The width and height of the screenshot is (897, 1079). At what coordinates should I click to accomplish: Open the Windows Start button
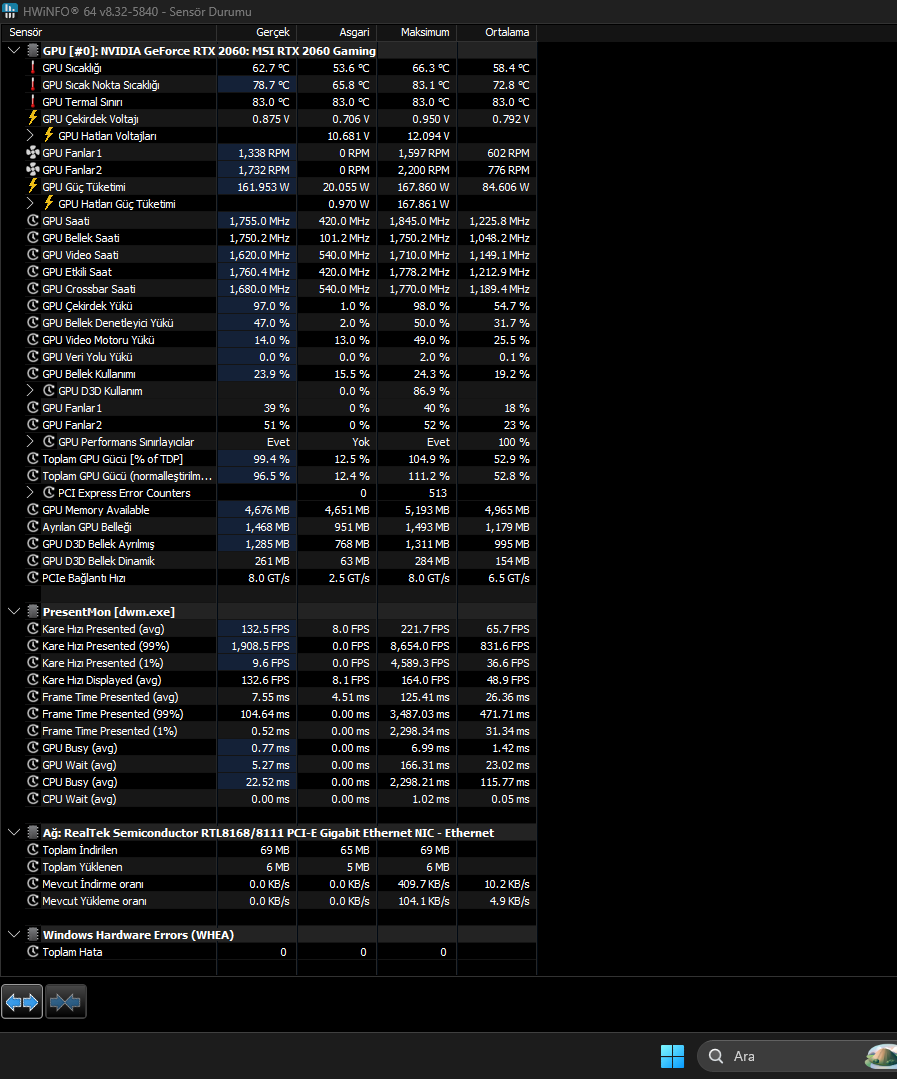point(672,1056)
